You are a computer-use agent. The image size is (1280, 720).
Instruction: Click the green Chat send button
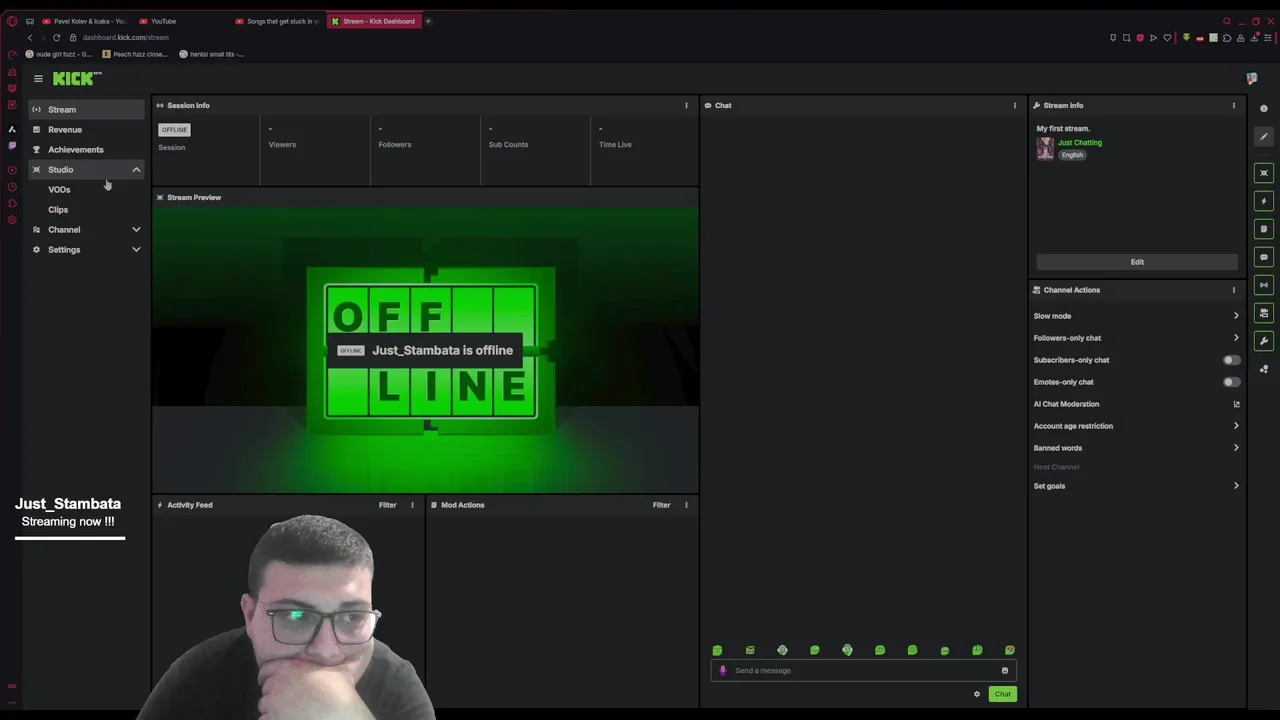pos(1002,694)
